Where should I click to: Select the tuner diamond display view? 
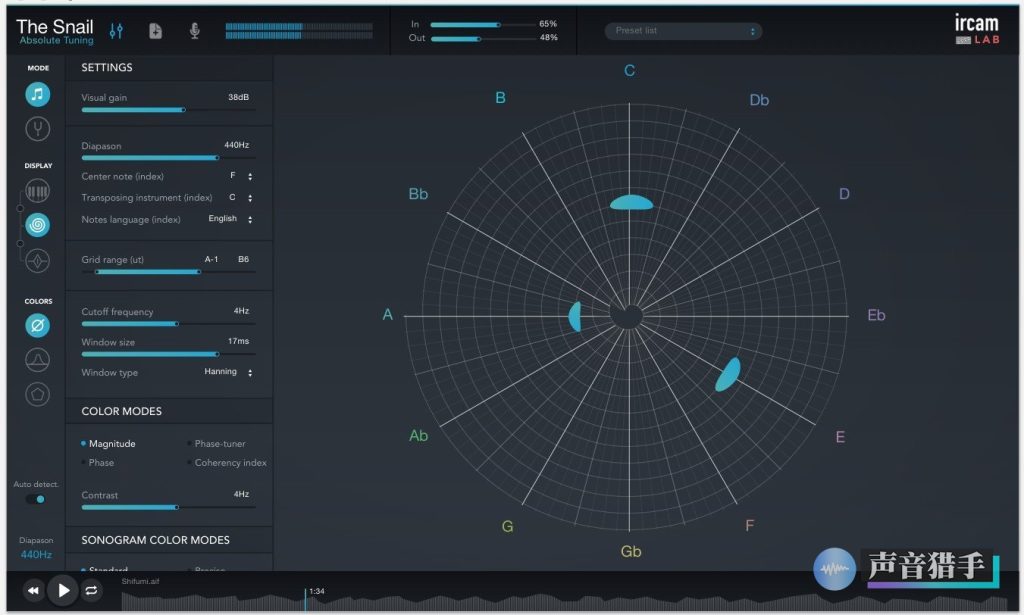click(37, 260)
